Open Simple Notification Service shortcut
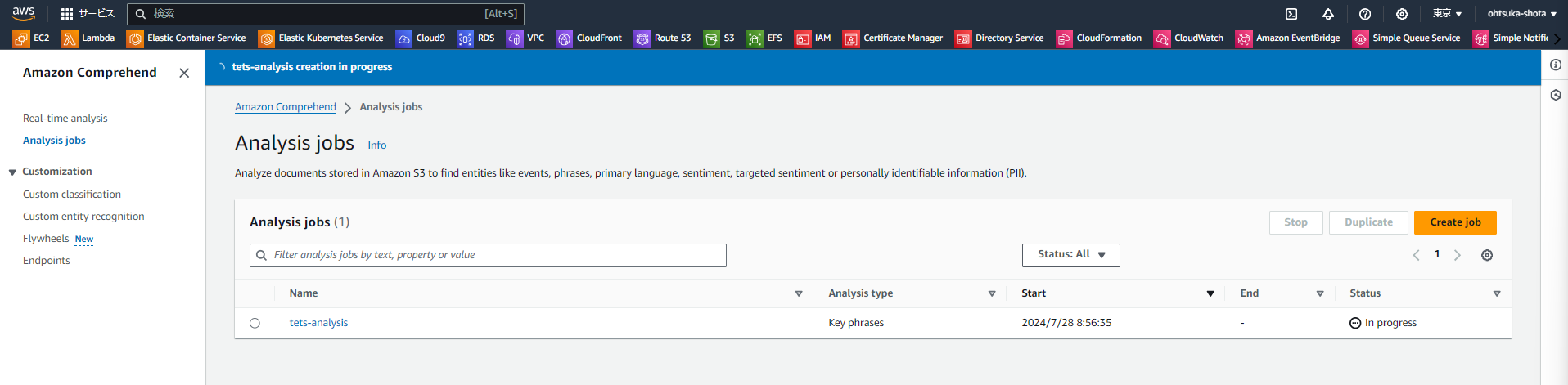 click(1511, 38)
